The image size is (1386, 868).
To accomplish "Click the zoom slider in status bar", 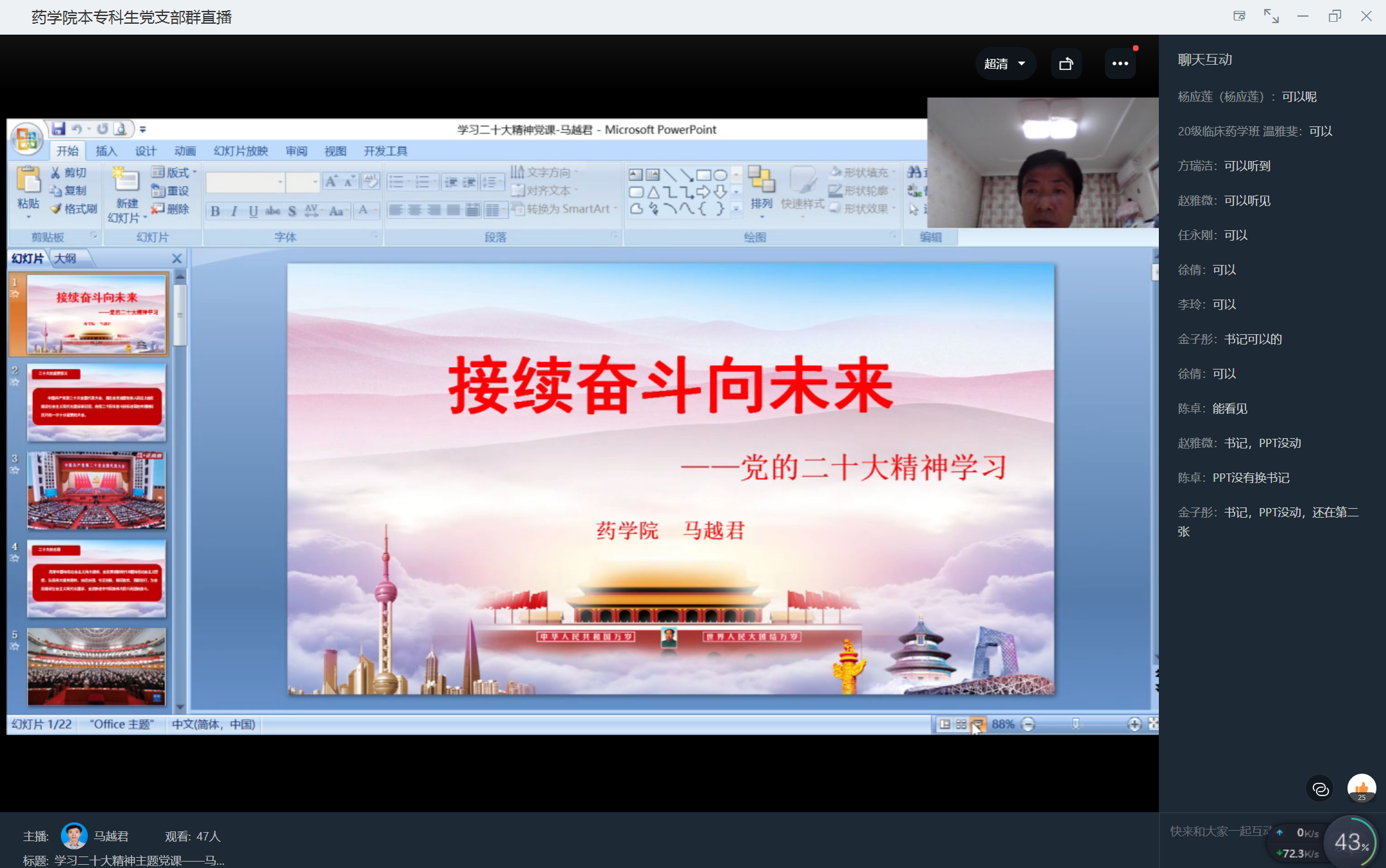I will click(x=1076, y=724).
